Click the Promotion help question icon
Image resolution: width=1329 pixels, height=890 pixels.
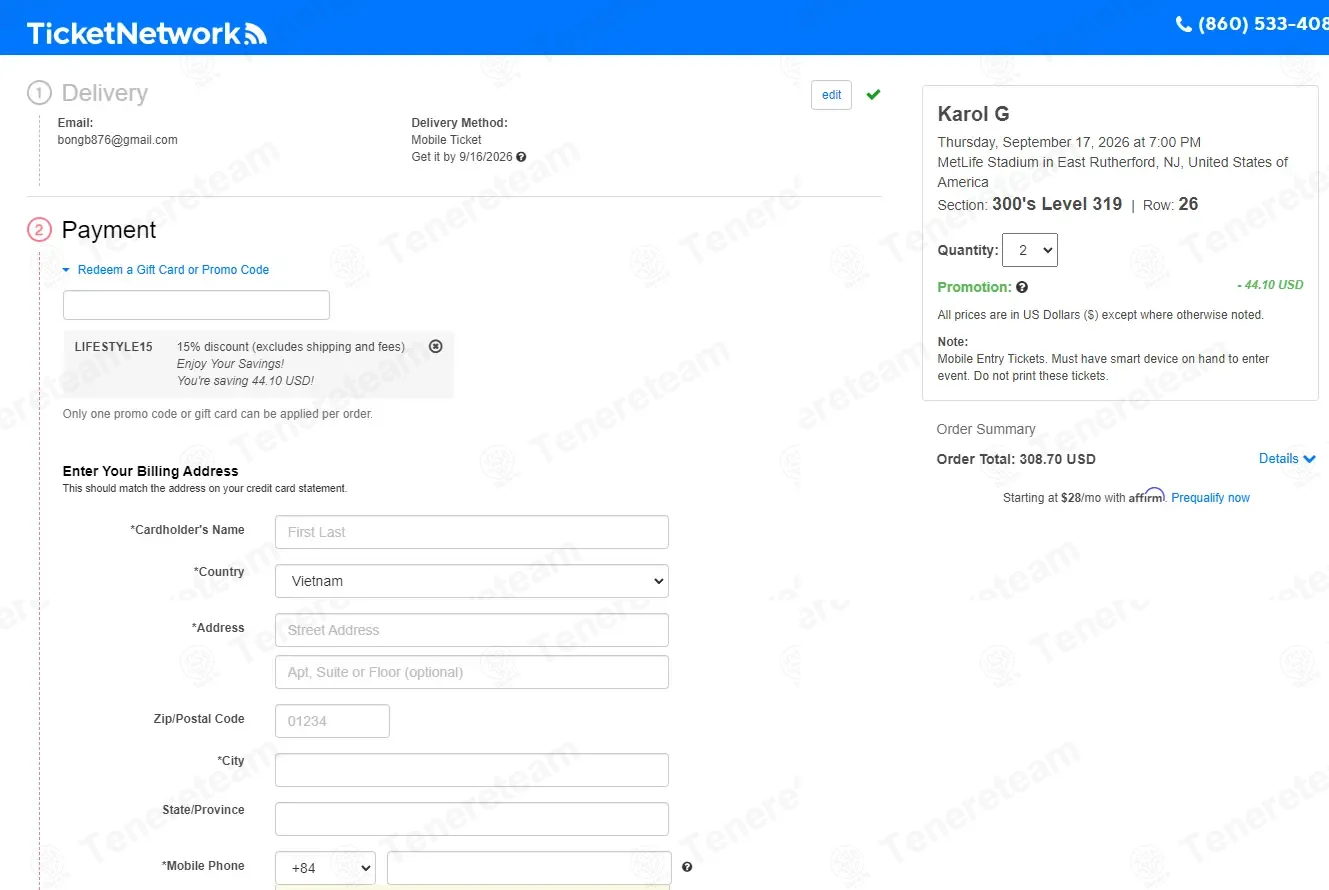(1022, 287)
